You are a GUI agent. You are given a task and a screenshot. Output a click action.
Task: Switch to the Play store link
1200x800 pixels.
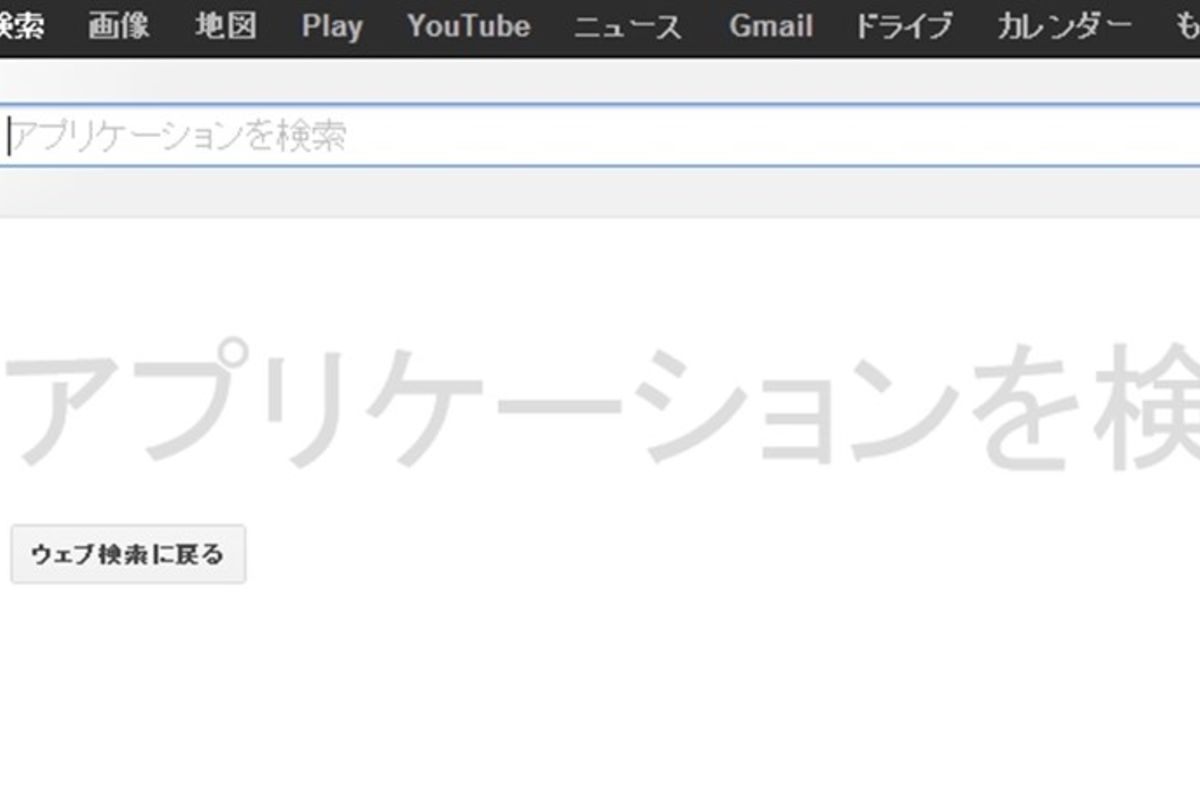[x=331, y=27]
